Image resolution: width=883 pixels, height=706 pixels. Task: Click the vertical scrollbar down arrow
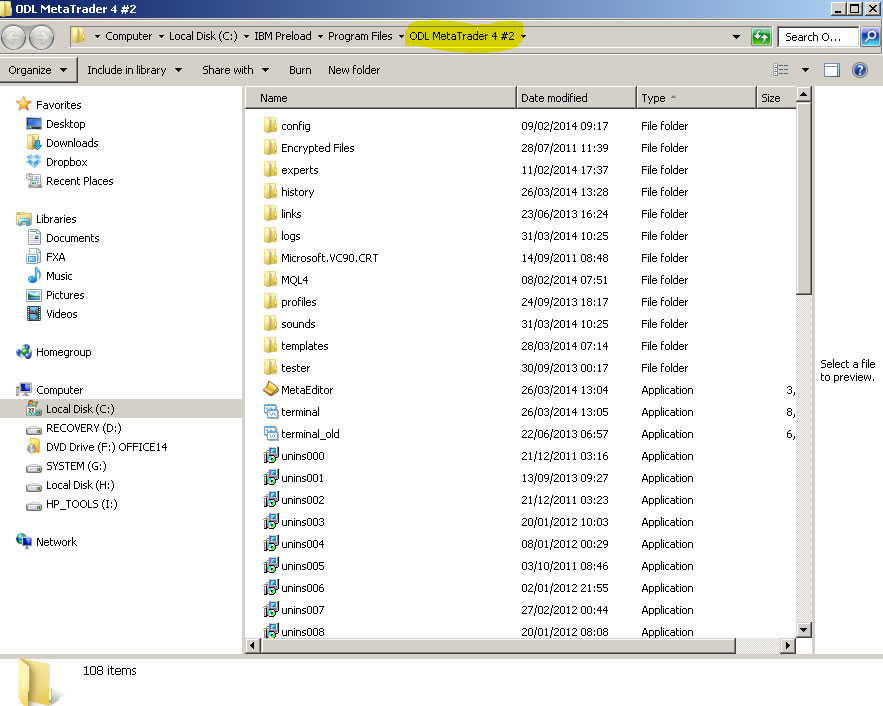pyautogui.click(x=803, y=629)
